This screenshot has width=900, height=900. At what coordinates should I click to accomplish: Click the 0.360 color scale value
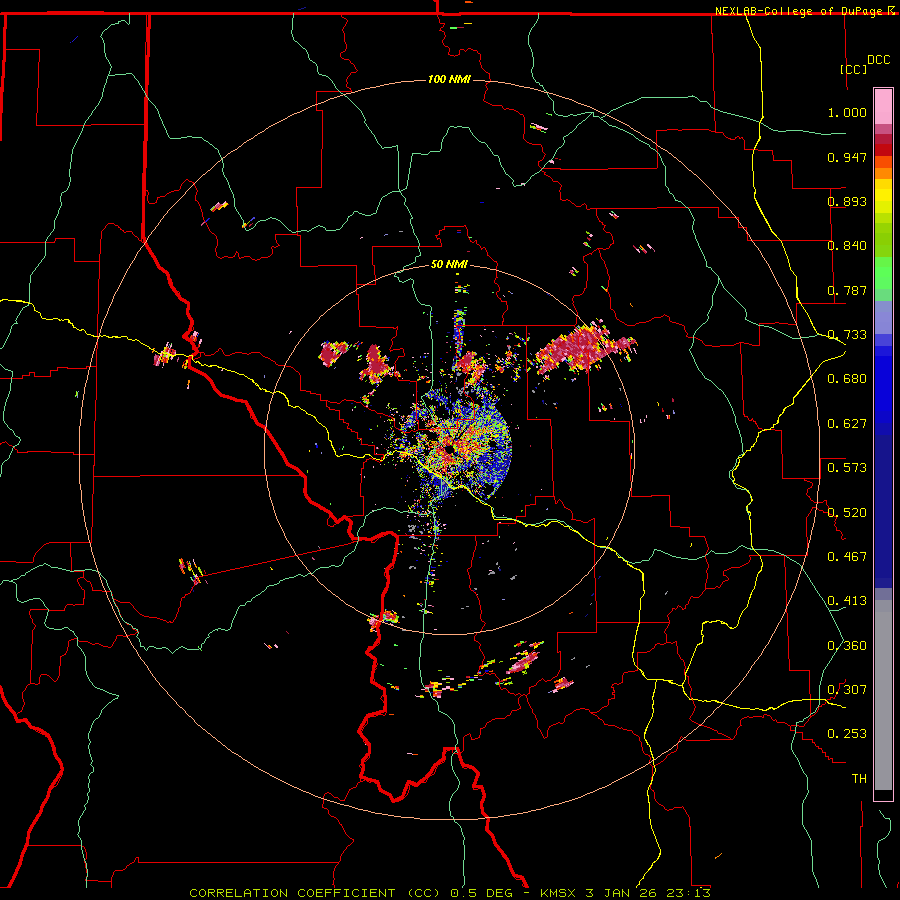pos(847,646)
